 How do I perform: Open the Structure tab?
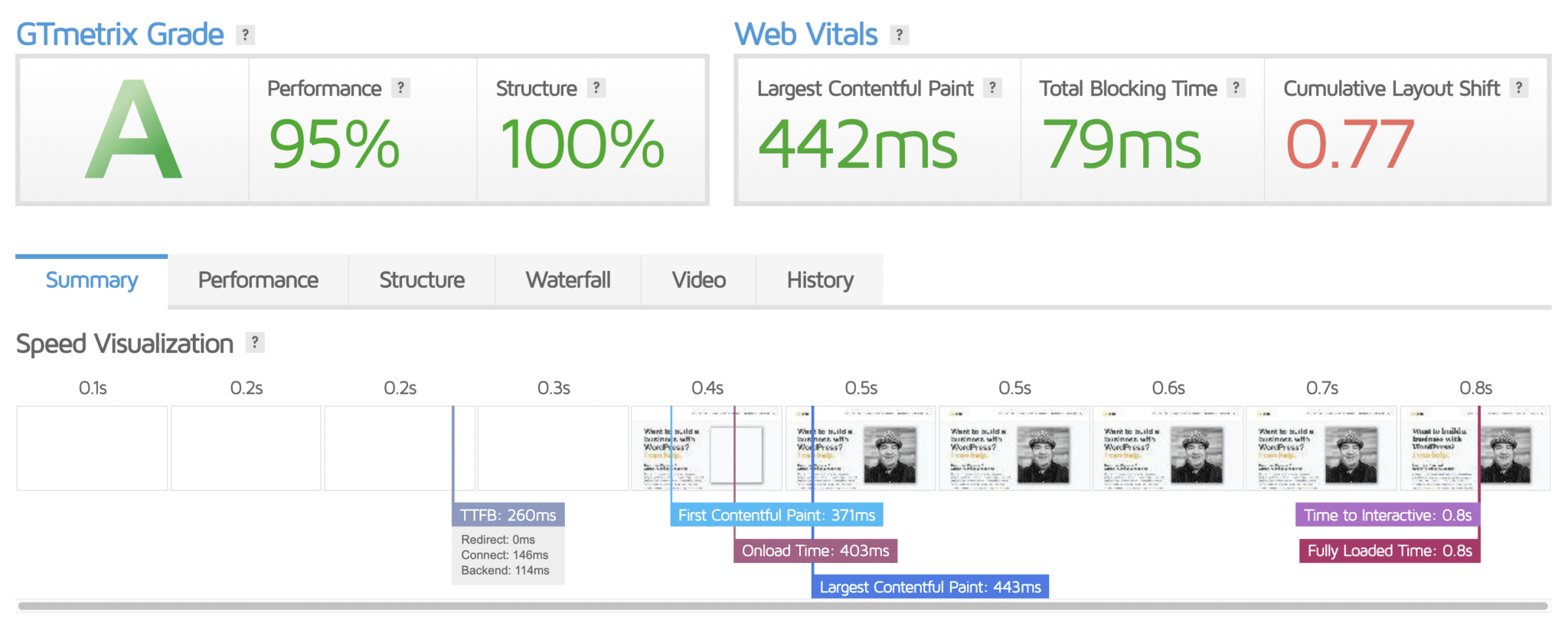[x=422, y=280]
